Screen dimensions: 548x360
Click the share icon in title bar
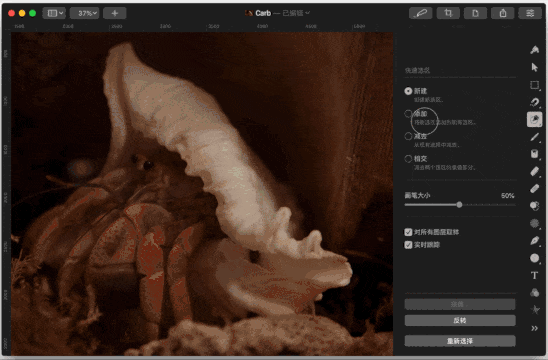coord(503,13)
